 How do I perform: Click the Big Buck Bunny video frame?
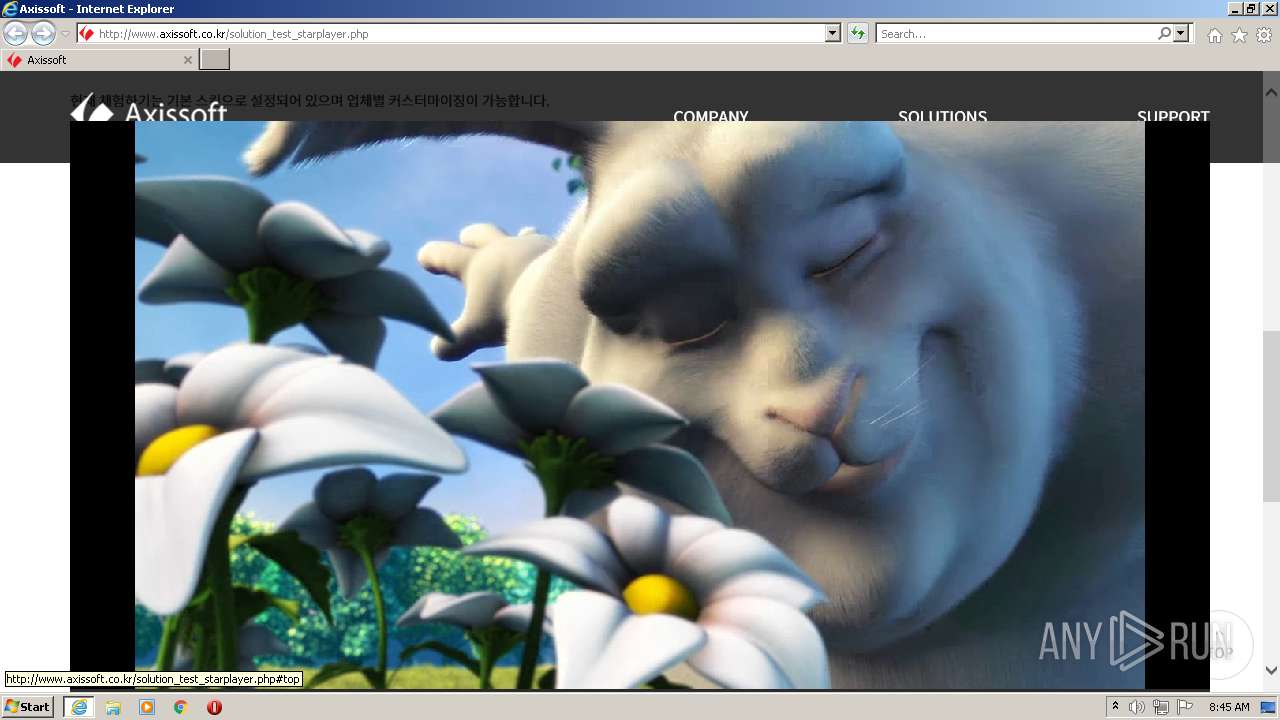tap(640, 405)
